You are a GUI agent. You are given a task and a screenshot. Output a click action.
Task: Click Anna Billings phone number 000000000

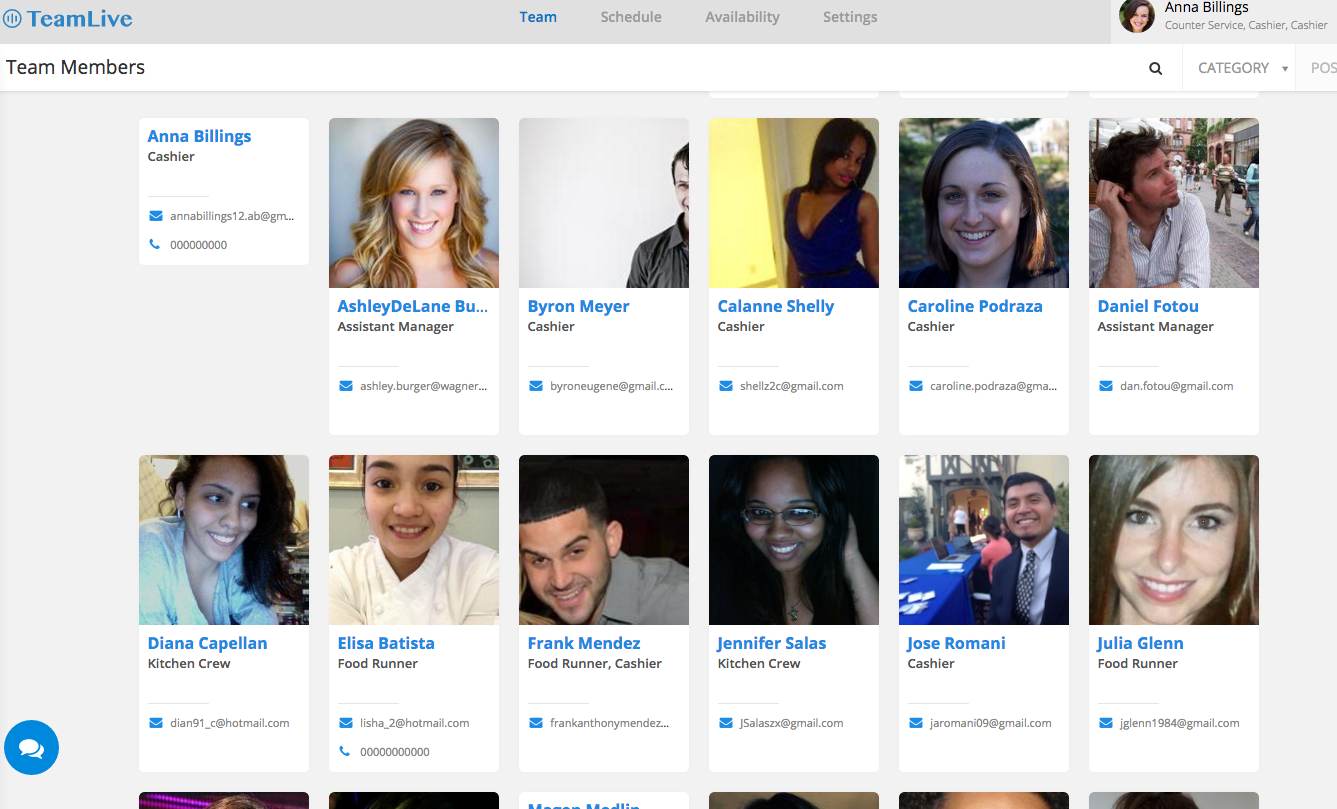click(199, 245)
